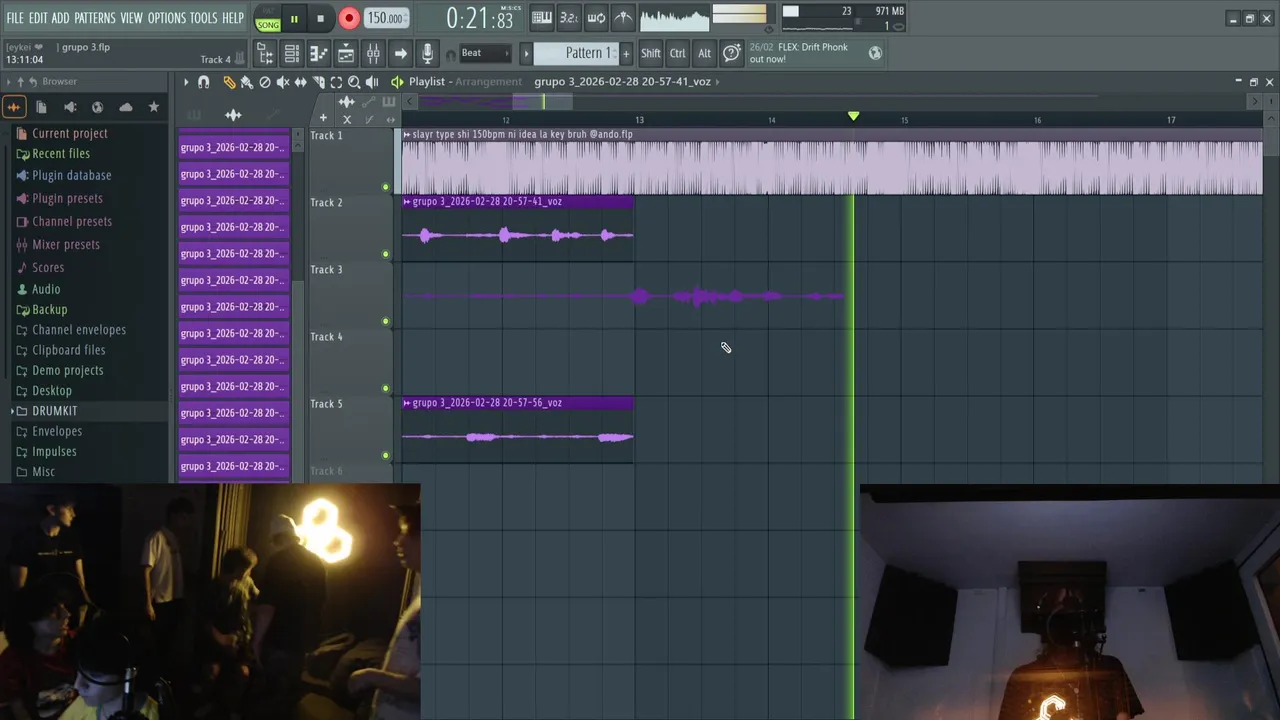Open the HELP menu
Screen dimensions: 1280x720
pyautogui.click(x=233, y=18)
